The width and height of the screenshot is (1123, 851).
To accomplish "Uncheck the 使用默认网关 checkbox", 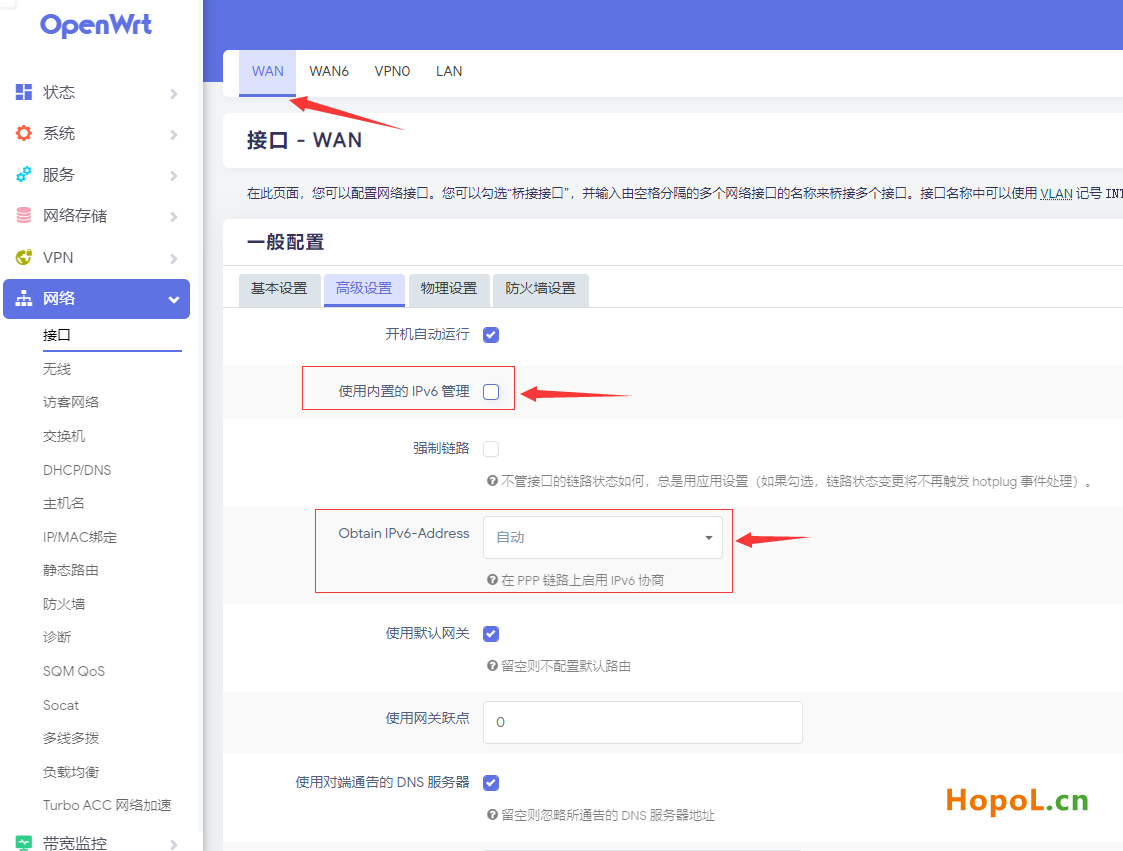I will 491,634.
